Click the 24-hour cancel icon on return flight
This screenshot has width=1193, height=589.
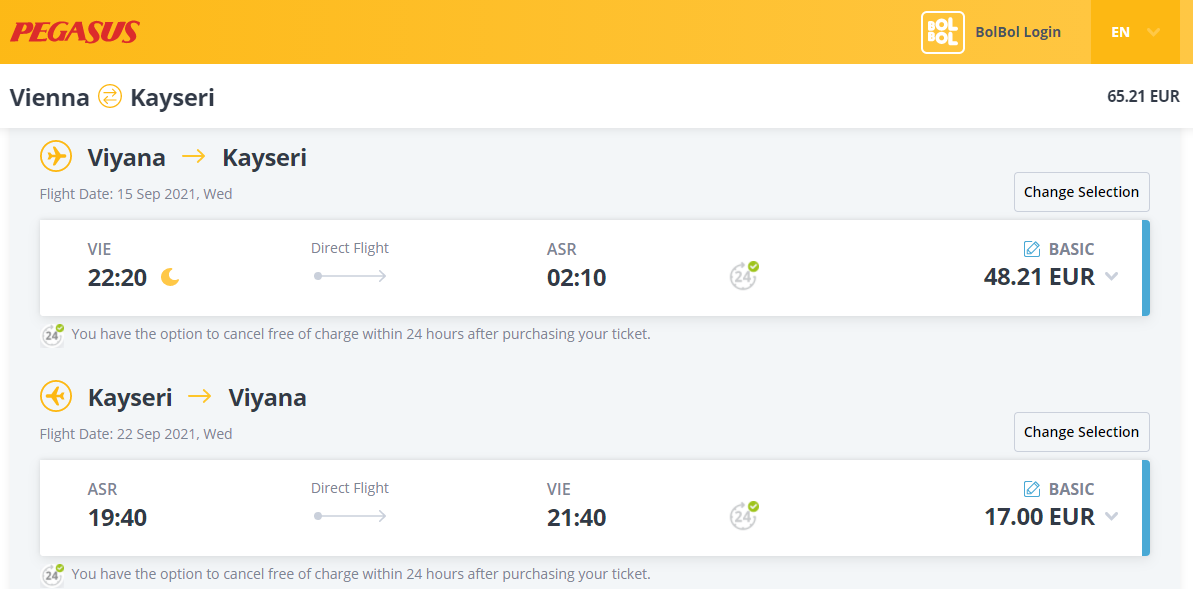tap(743, 516)
